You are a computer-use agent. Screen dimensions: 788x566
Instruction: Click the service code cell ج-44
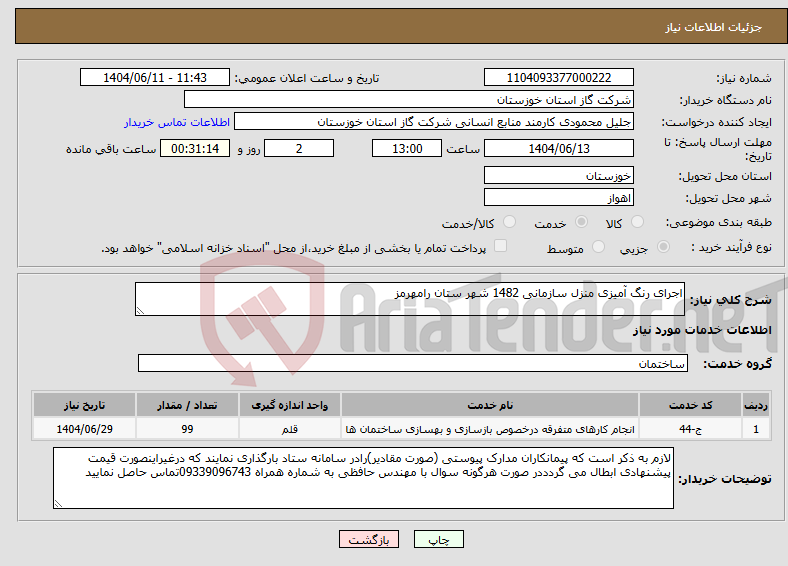coord(691,429)
